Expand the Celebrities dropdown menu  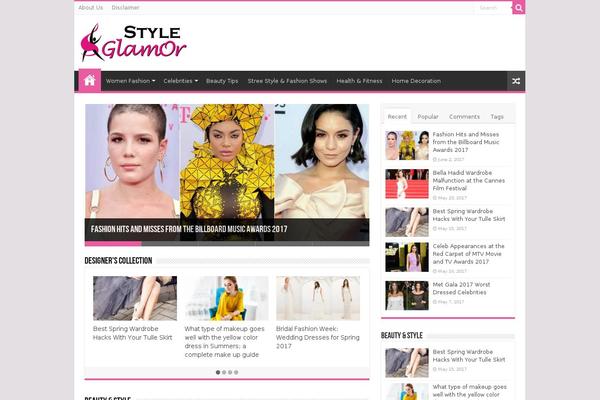pyautogui.click(x=181, y=81)
